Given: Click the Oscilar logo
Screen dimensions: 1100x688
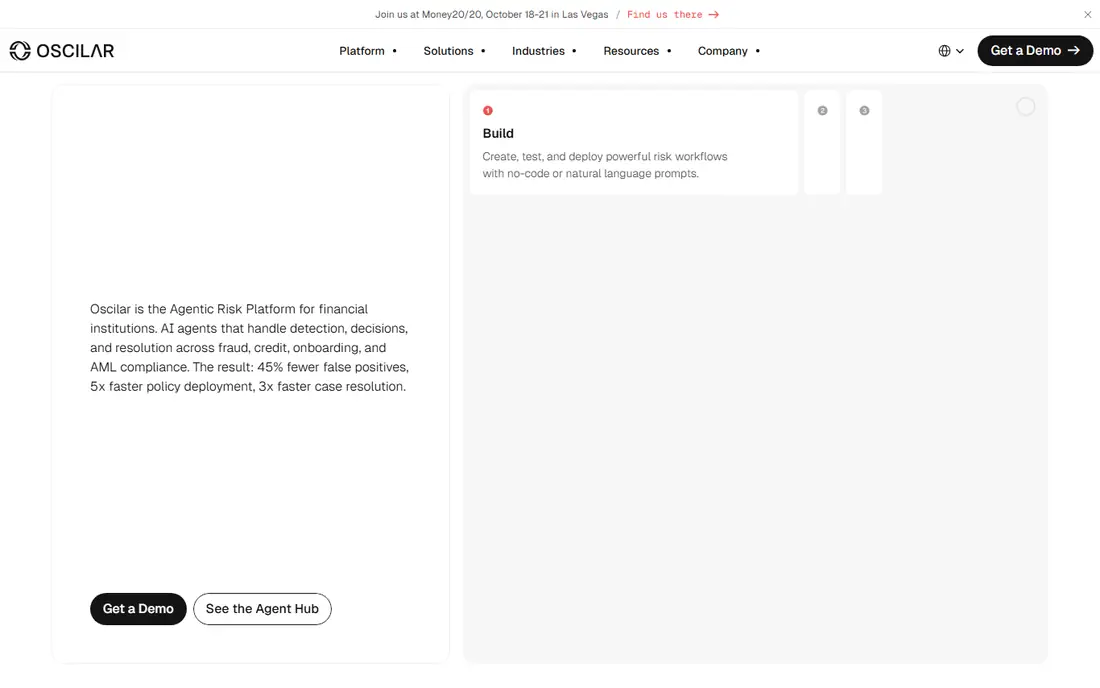Looking at the screenshot, I should 62,50.
